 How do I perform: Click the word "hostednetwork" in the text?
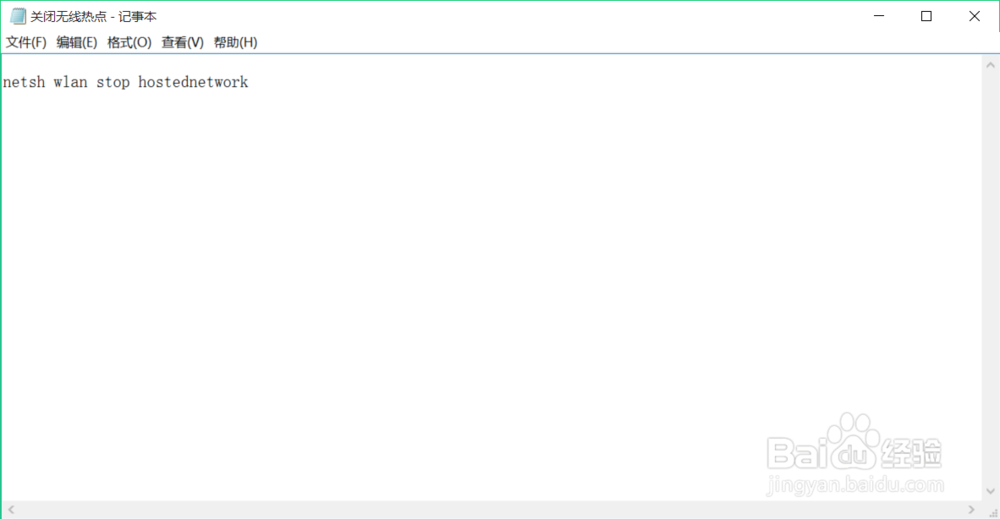pos(193,82)
